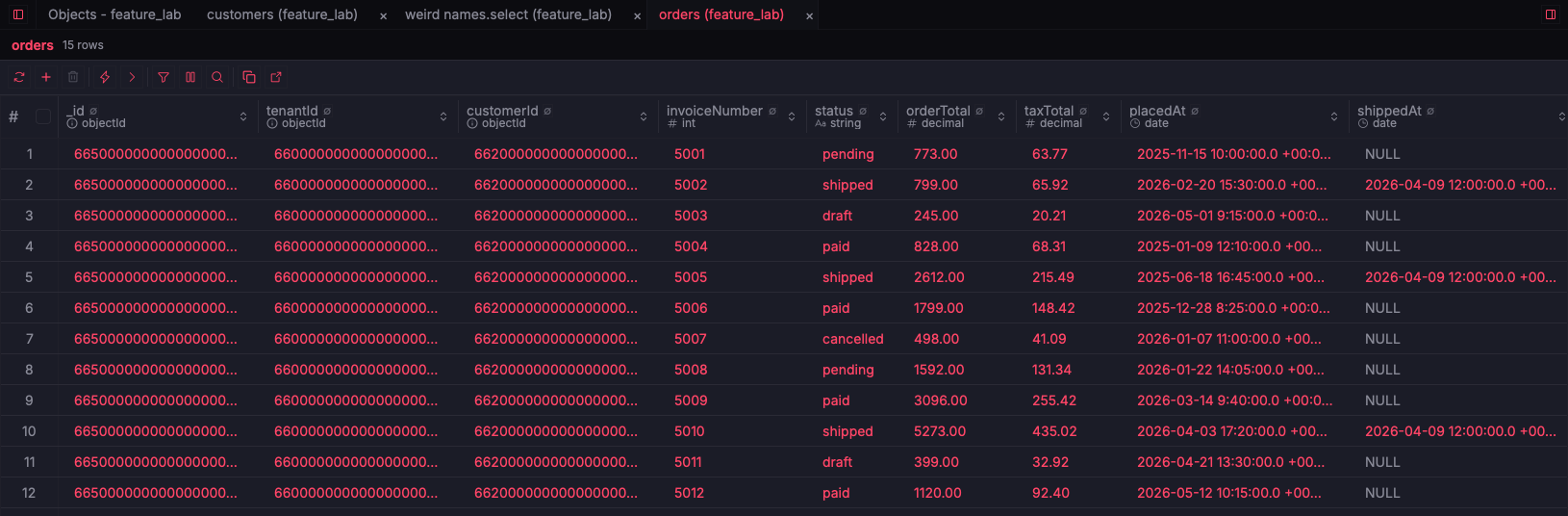
Task: Sort by the placedAt column arrows
Action: (x=1334, y=116)
